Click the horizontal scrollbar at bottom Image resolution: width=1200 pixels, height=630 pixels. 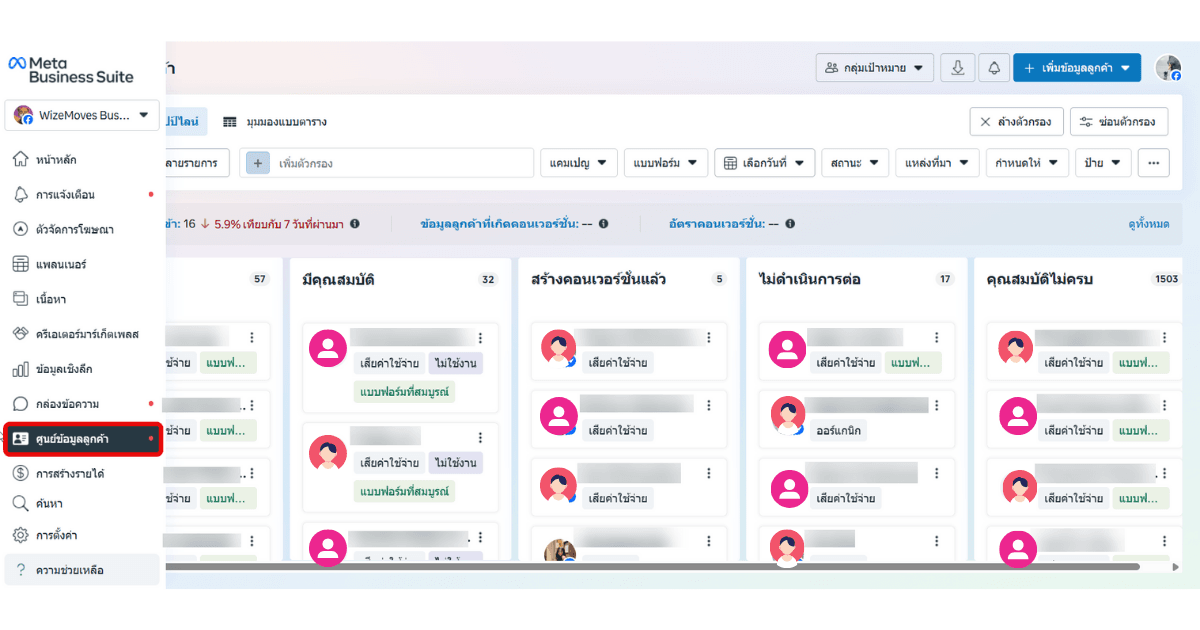click(x=650, y=566)
